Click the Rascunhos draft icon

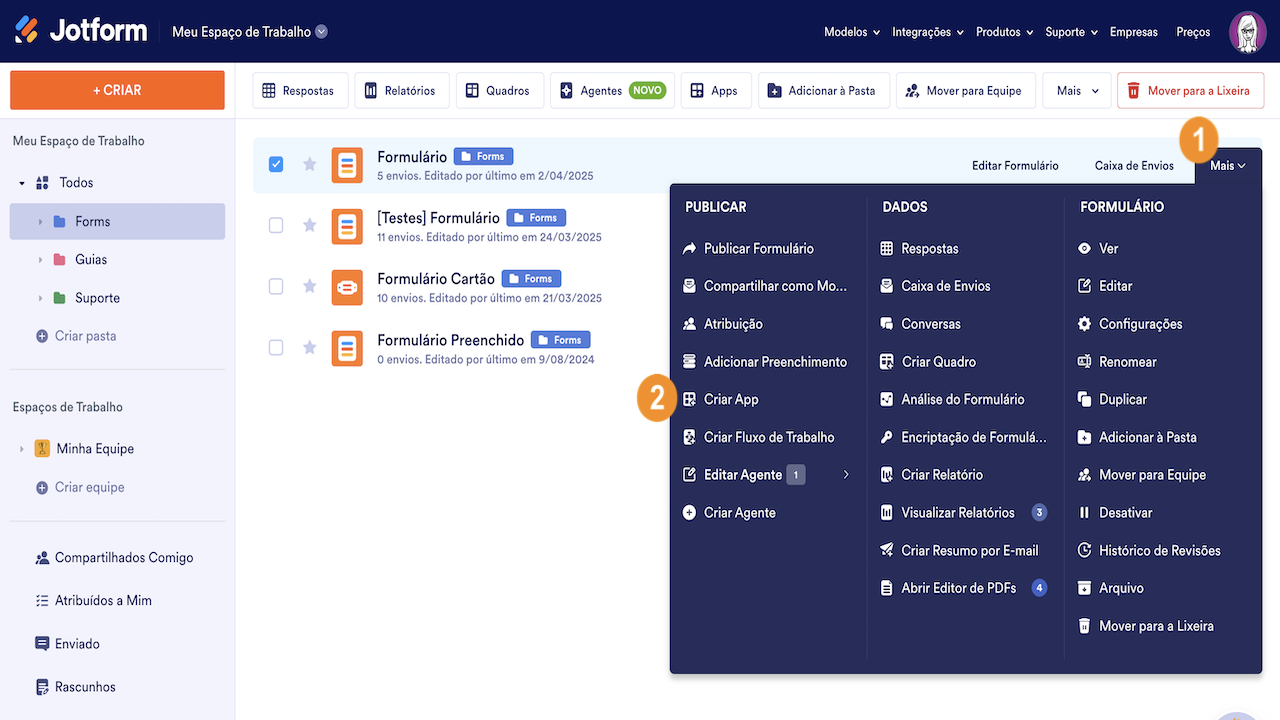click(42, 687)
